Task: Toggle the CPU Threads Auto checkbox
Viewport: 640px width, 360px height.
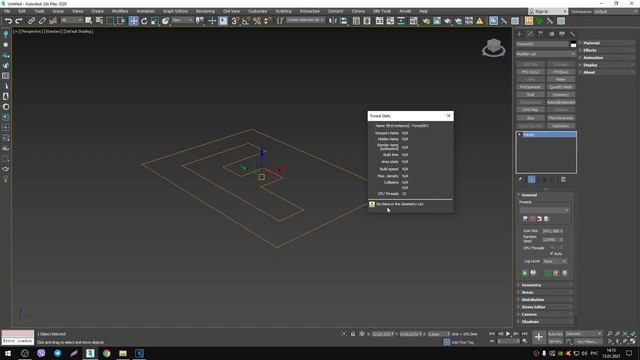Action: [x=551, y=253]
